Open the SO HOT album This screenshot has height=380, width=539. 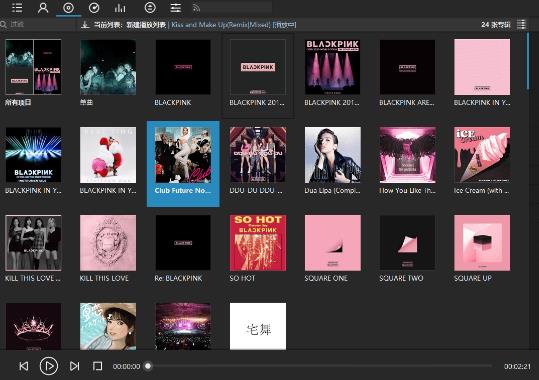click(x=258, y=243)
